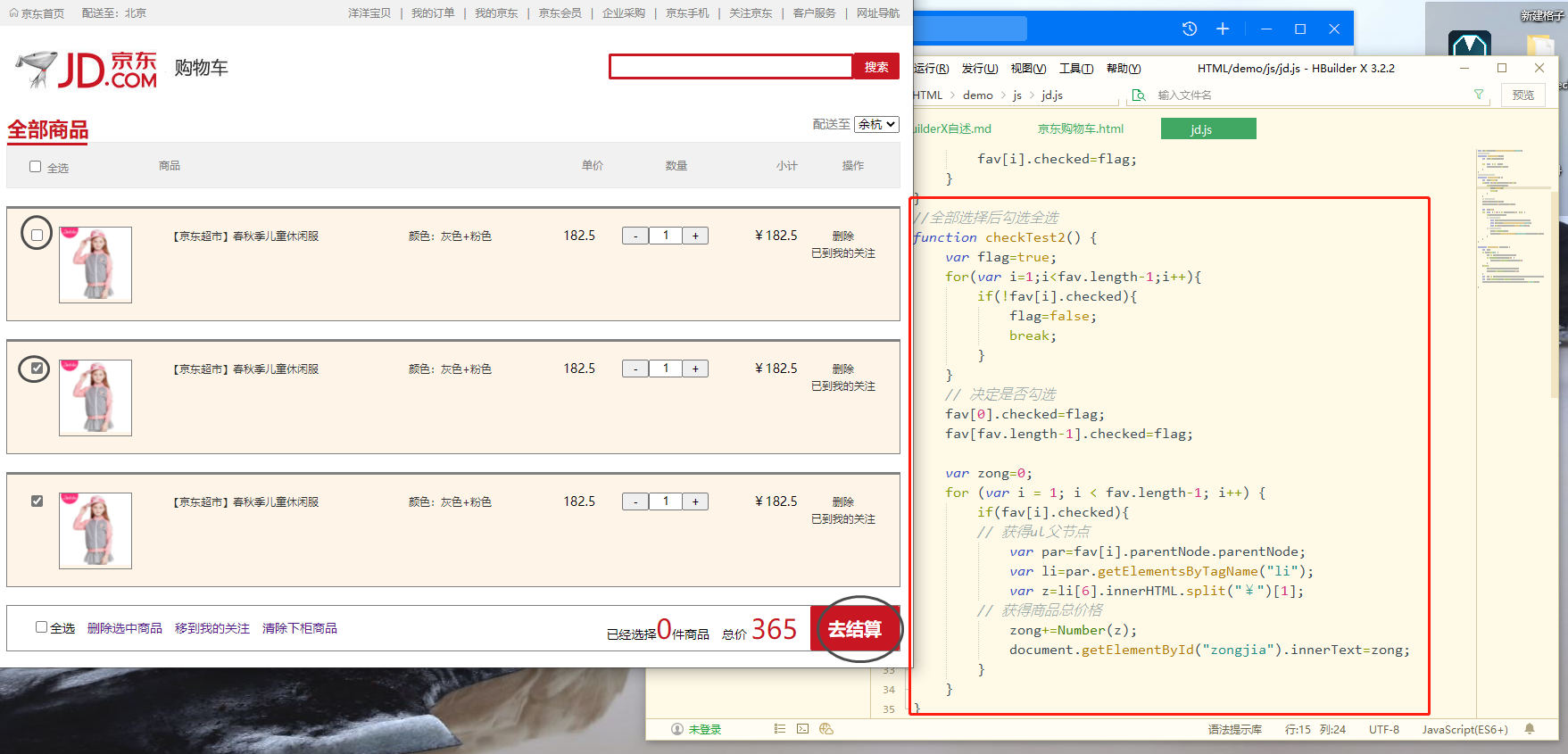Click the 京东首页 home link
The height and width of the screenshot is (754, 1568).
pos(37,13)
